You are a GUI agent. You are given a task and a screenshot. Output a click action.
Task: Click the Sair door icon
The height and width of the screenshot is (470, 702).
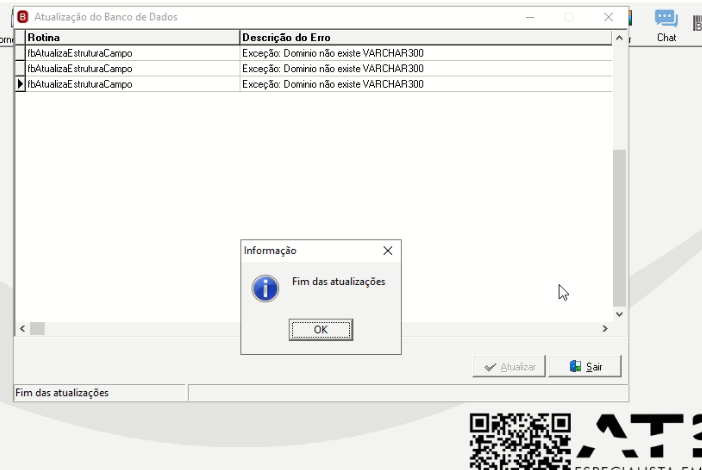575,366
